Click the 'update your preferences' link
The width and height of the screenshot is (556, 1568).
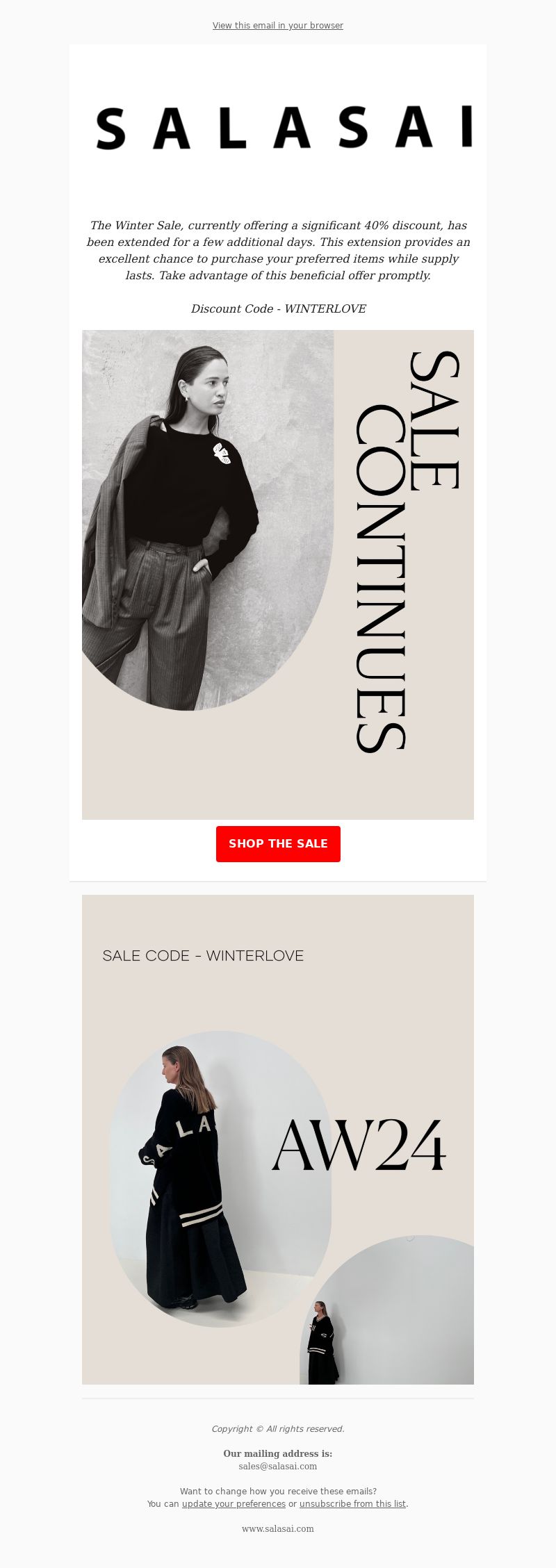point(234,1504)
